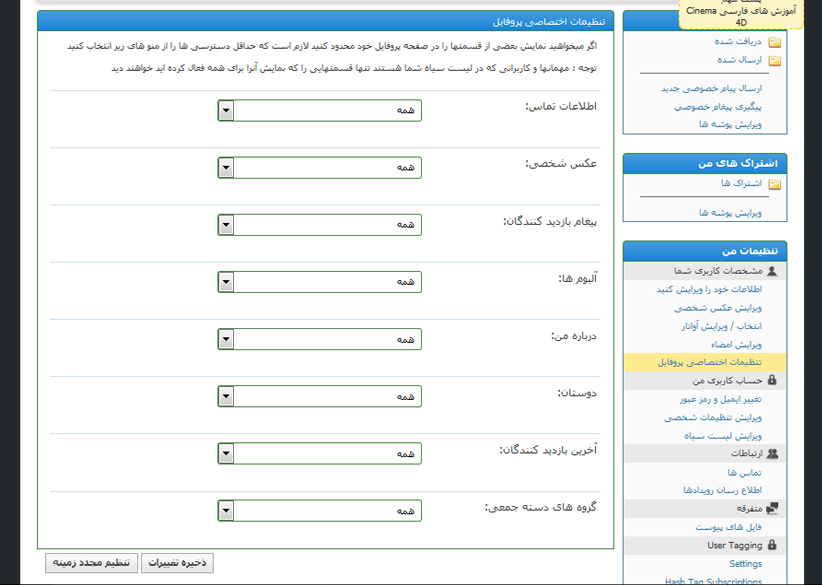
Task: Open Settings under User Tagging
Action: [x=745, y=564]
